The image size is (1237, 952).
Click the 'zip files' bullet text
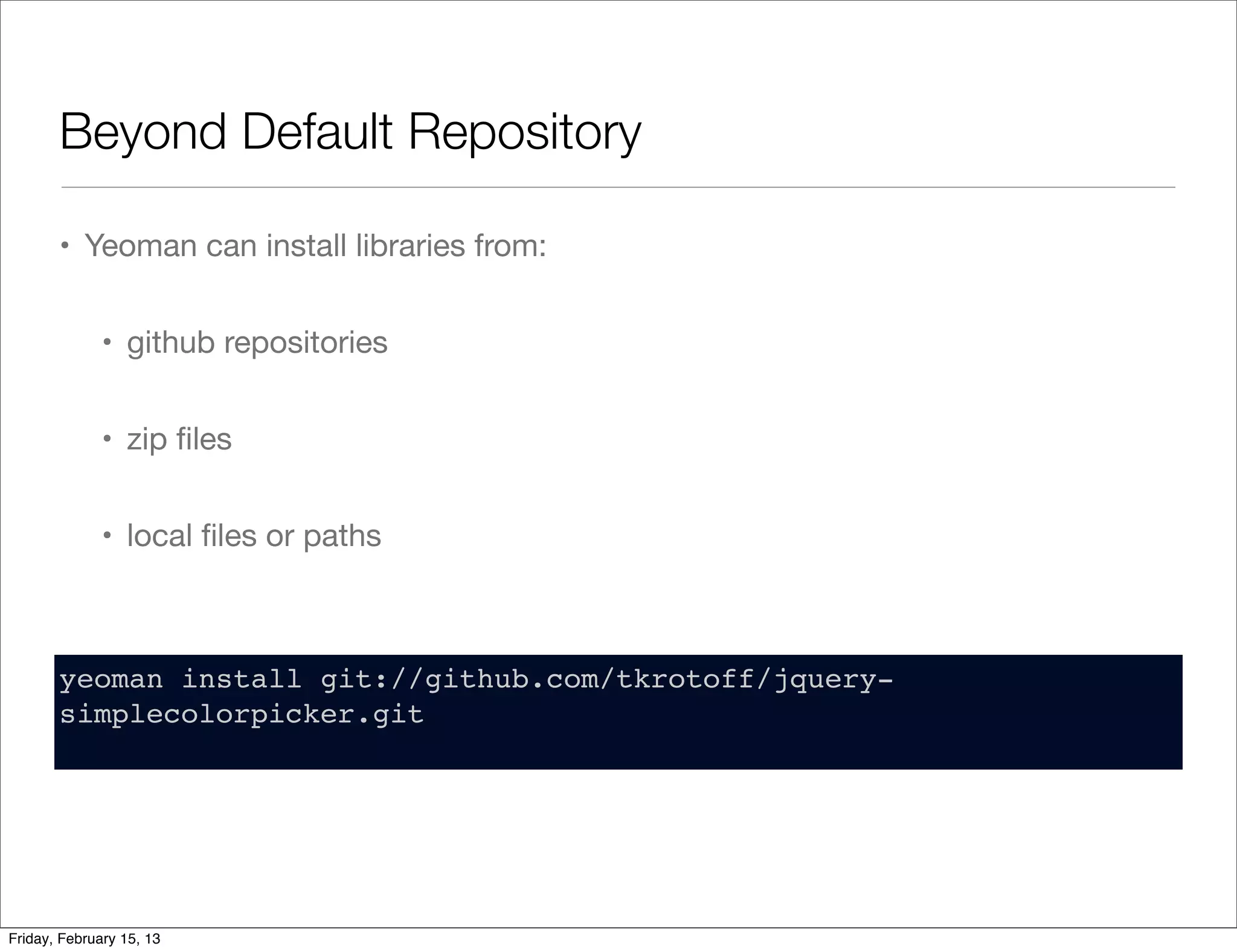point(179,439)
